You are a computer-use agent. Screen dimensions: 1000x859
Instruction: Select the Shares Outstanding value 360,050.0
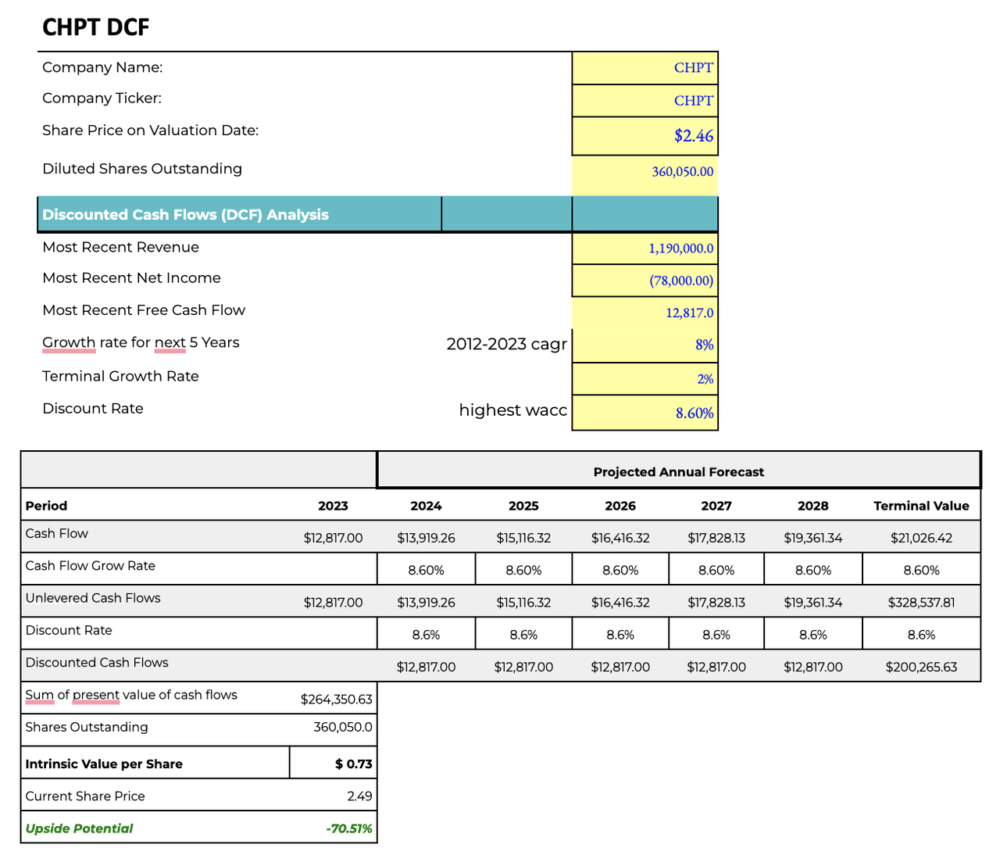tap(342, 728)
